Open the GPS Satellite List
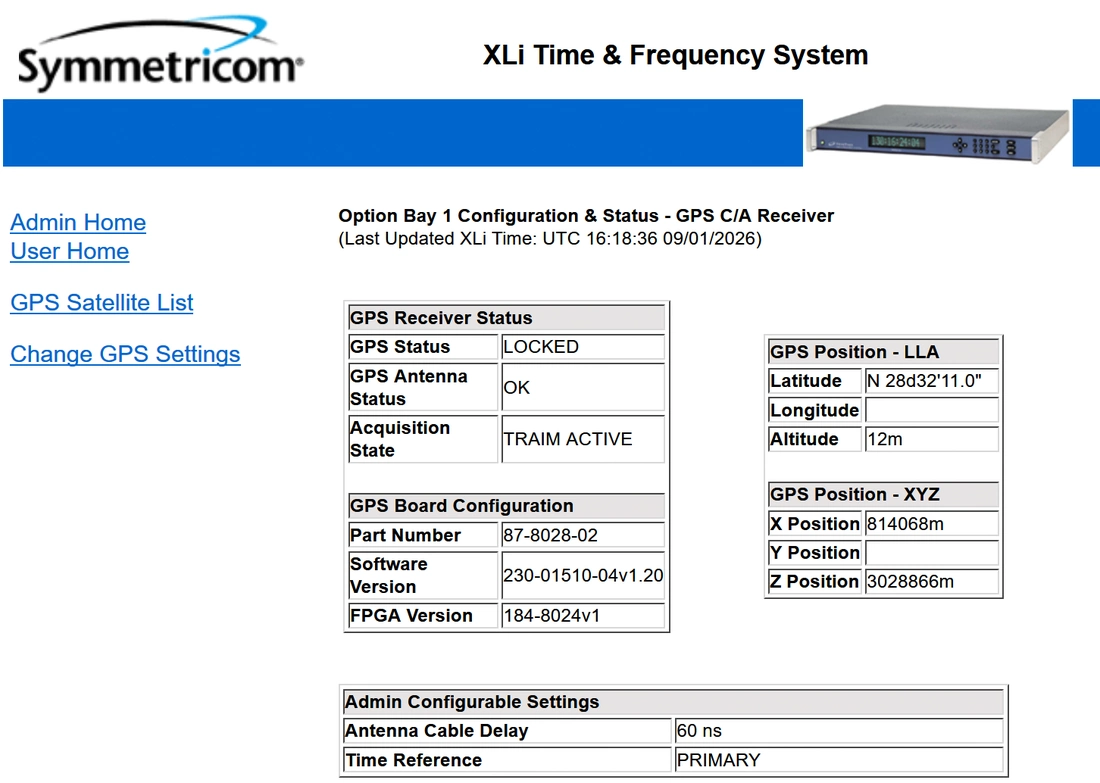 point(102,302)
